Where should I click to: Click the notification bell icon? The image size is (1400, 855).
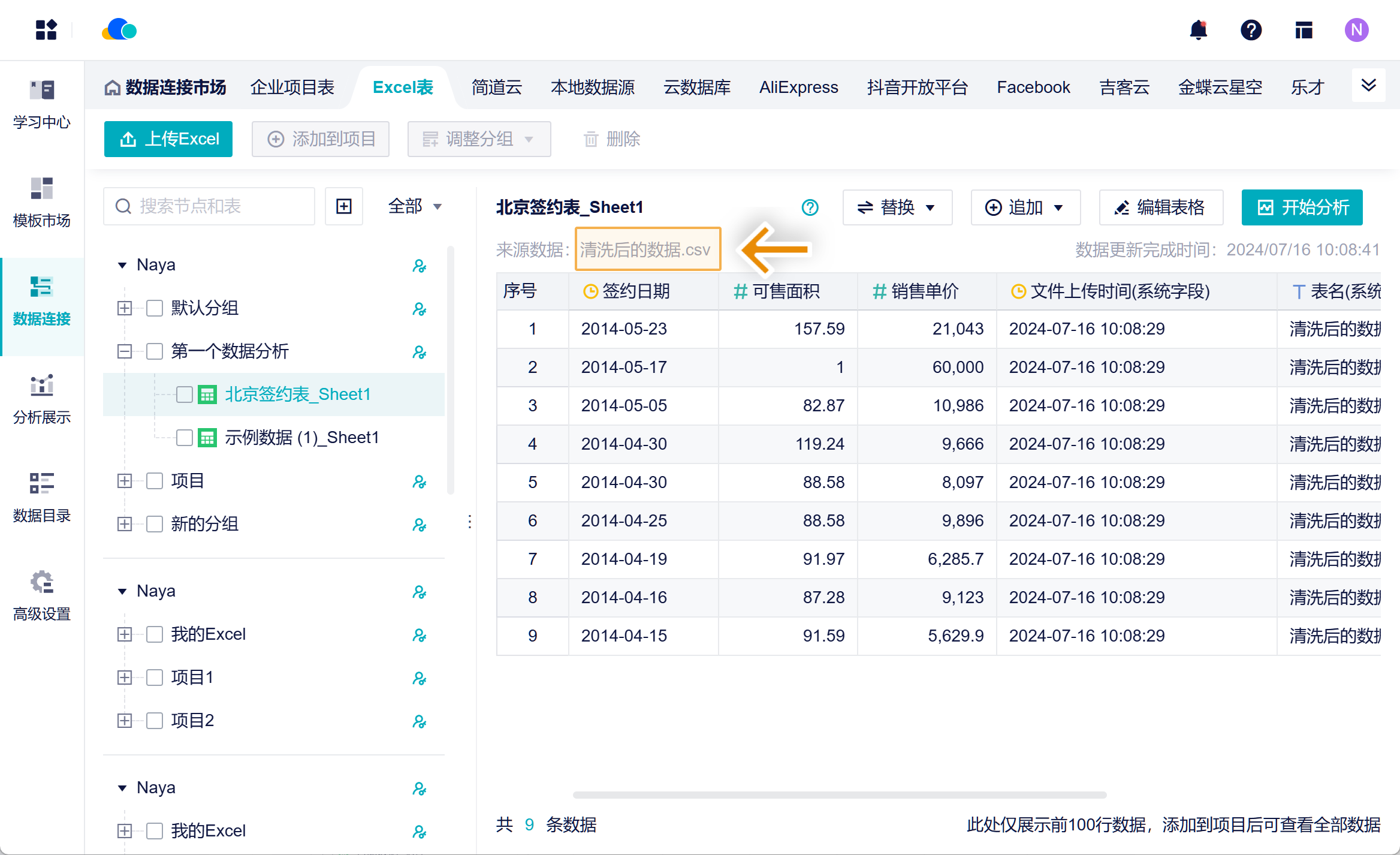(1198, 30)
